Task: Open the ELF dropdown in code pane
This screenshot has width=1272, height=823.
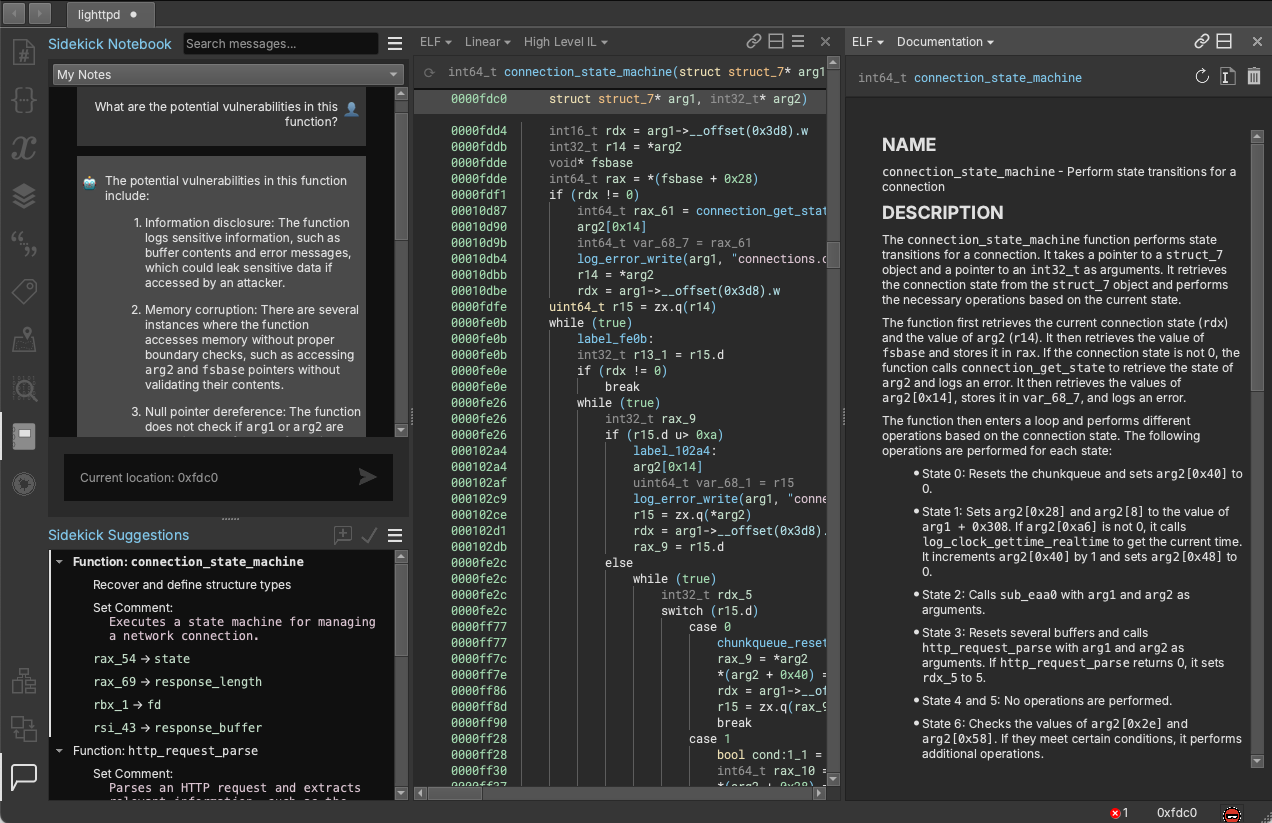Action: (x=435, y=42)
